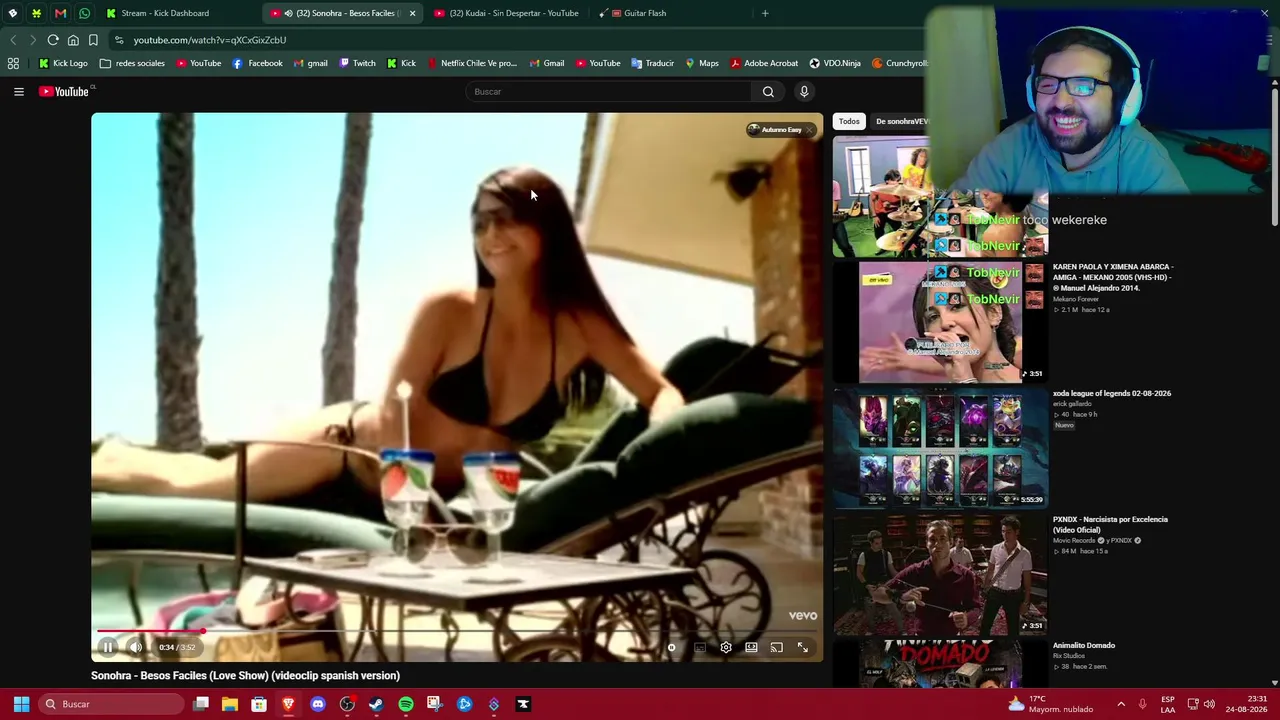Open Brave browser from the taskbar
The width and height of the screenshot is (1280, 720).
point(288,704)
